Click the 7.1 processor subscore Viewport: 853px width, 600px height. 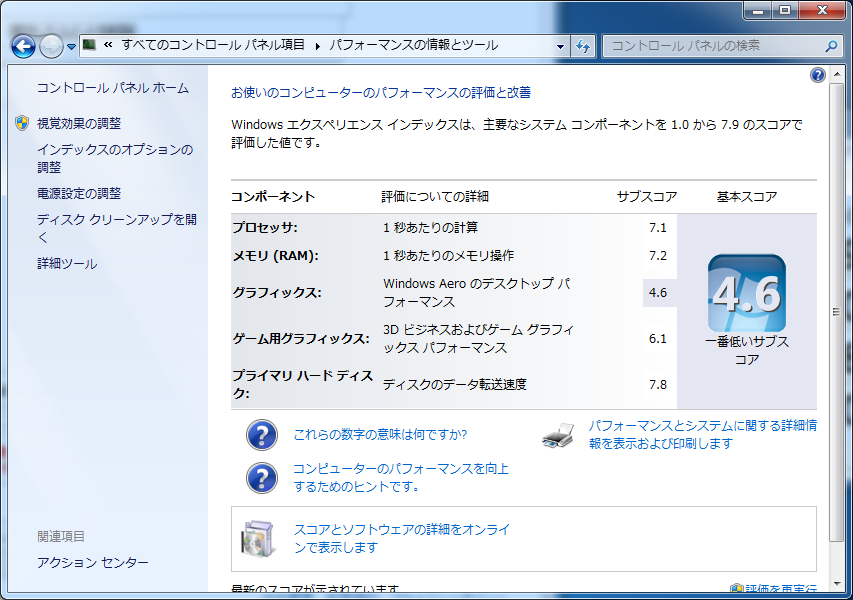[x=658, y=227]
